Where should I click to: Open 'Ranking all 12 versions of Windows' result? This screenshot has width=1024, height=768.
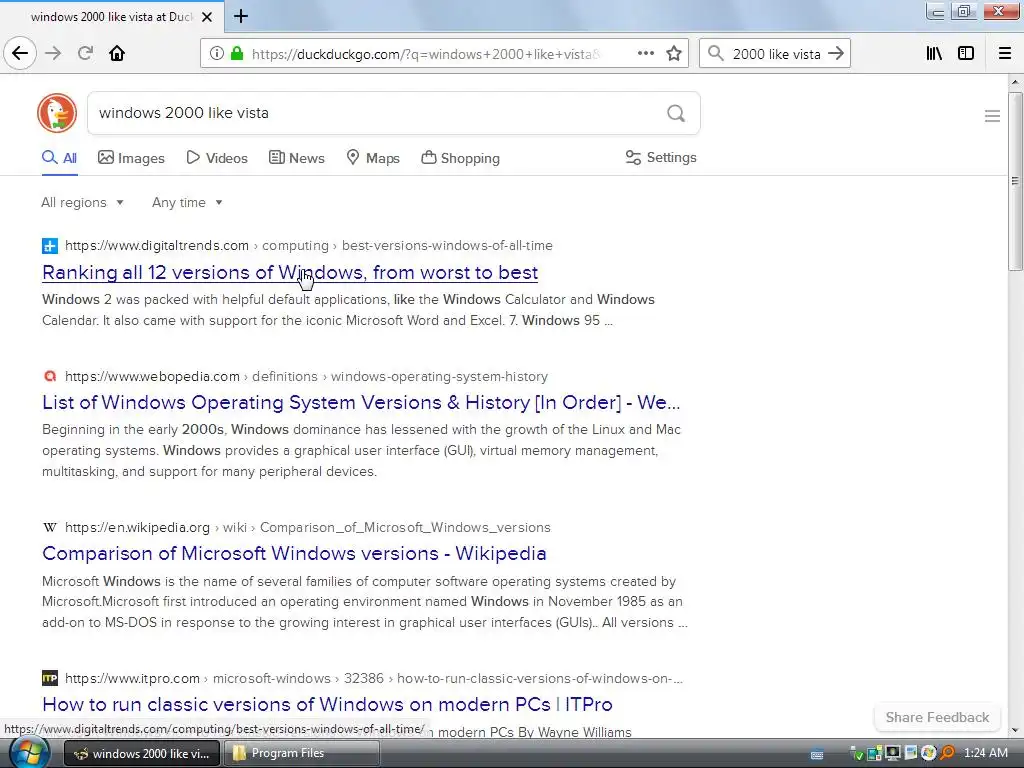point(290,272)
